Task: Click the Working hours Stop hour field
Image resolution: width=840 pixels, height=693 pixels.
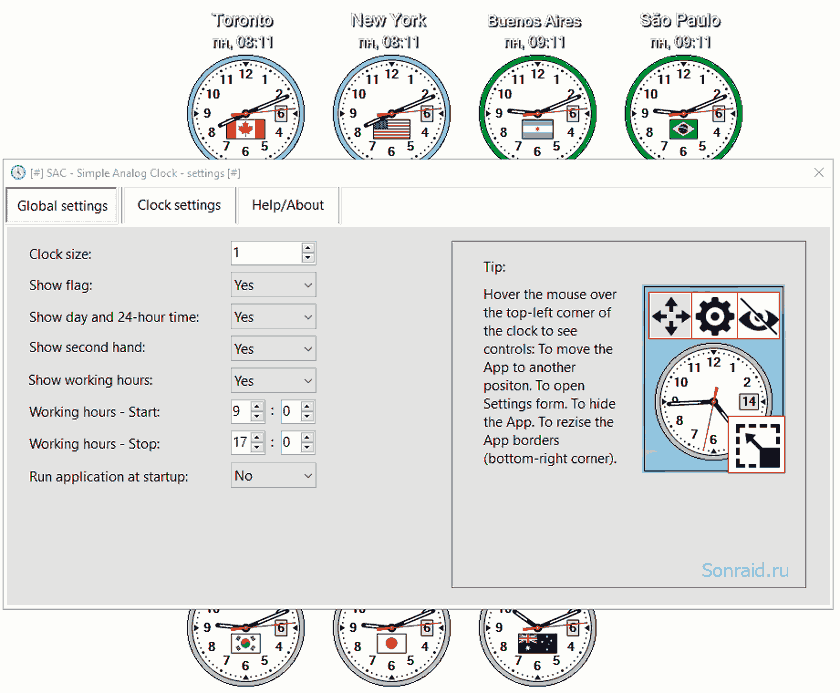Action: pos(242,442)
